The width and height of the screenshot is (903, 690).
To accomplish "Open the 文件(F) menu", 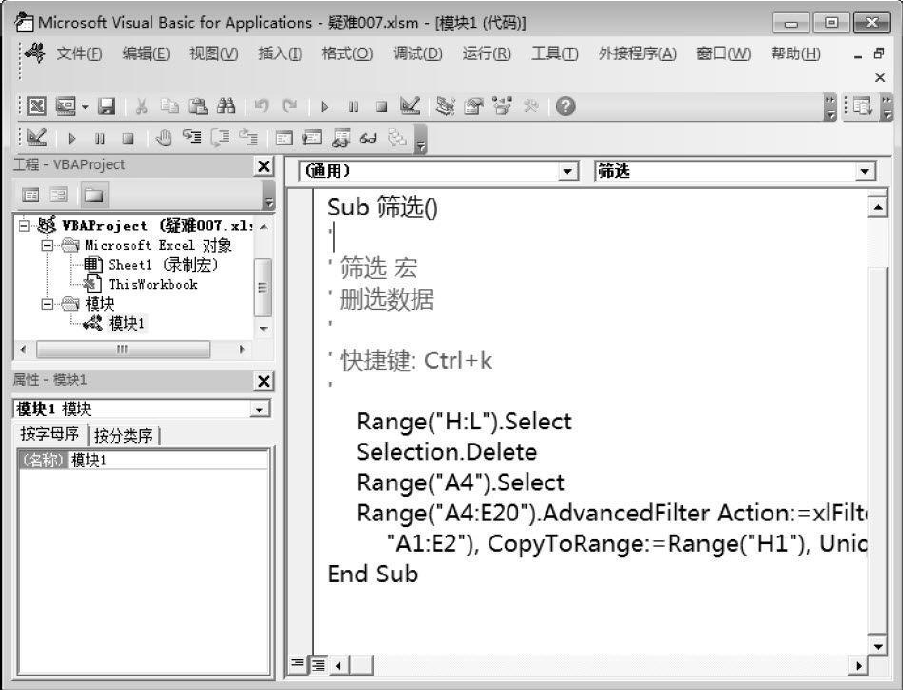I will pos(79,54).
